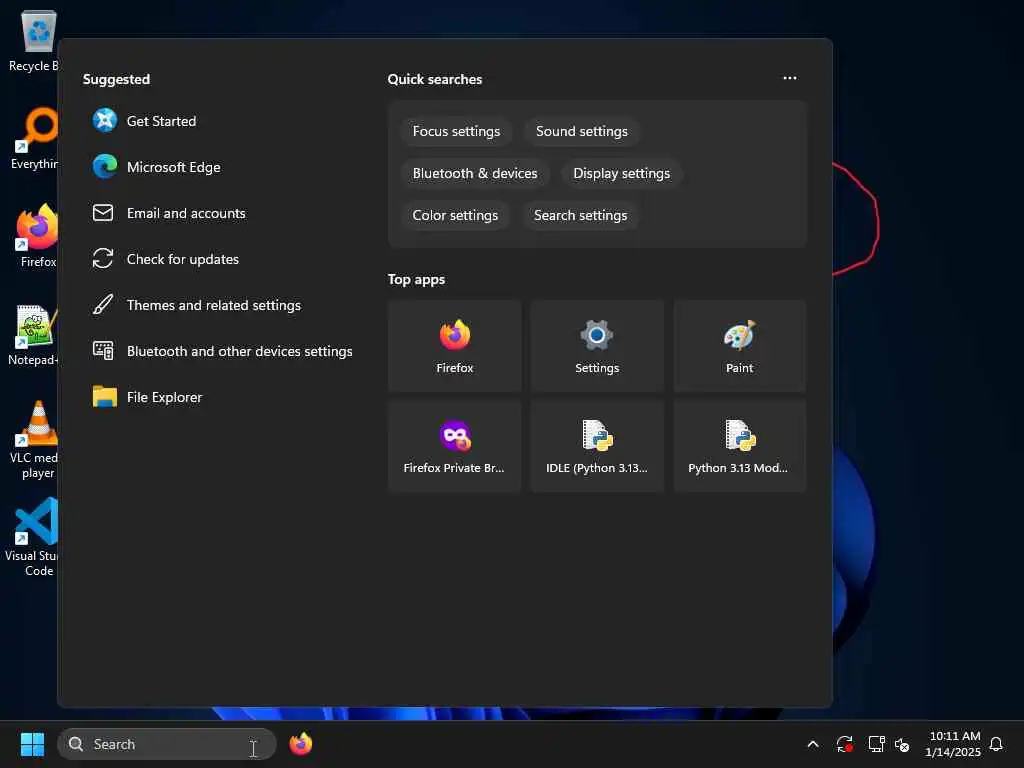Select Search settings quick search

click(x=580, y=215)
